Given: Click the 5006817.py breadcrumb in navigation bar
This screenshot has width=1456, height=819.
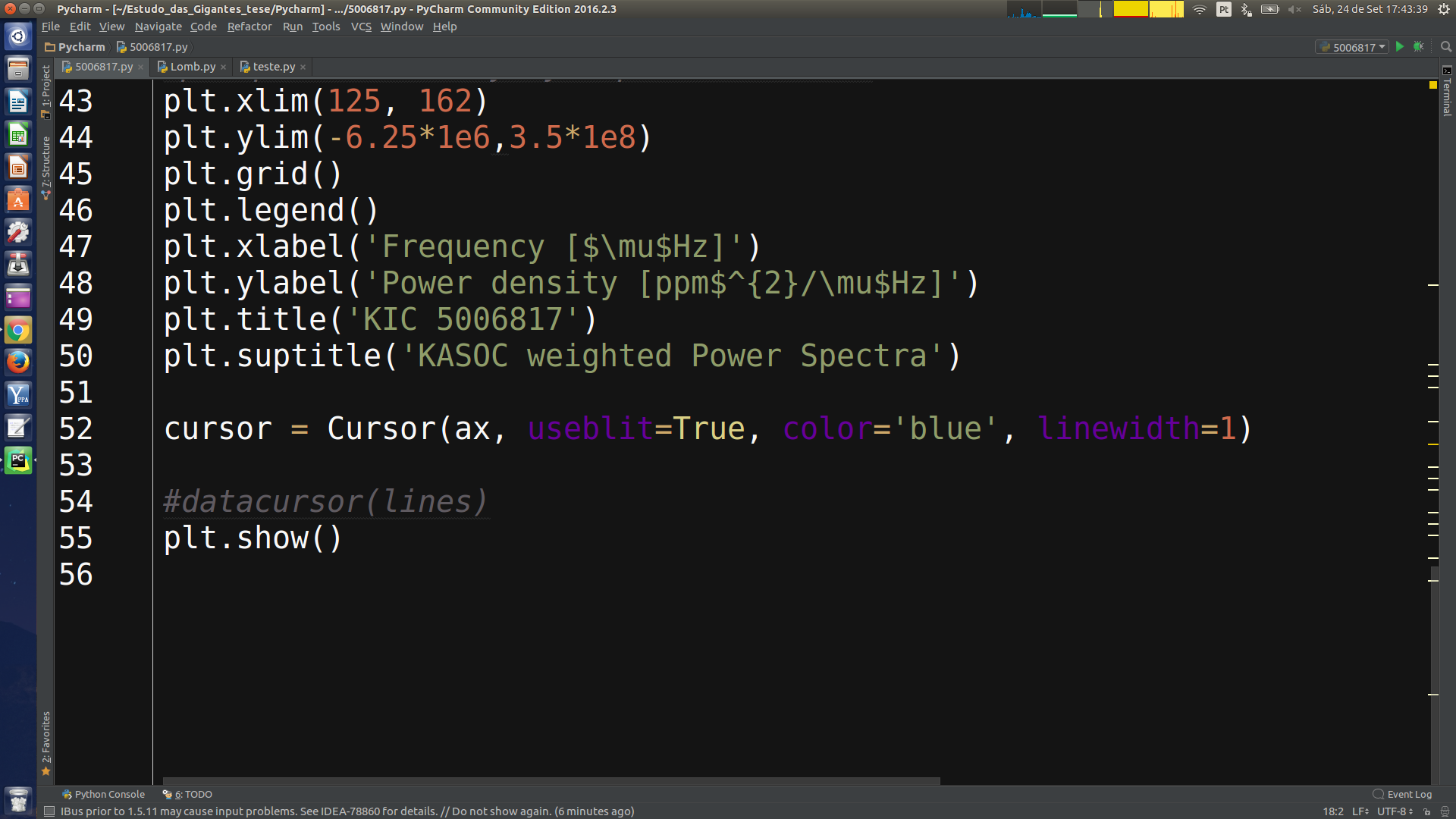Looking at the screenshot, I should 152,47.
